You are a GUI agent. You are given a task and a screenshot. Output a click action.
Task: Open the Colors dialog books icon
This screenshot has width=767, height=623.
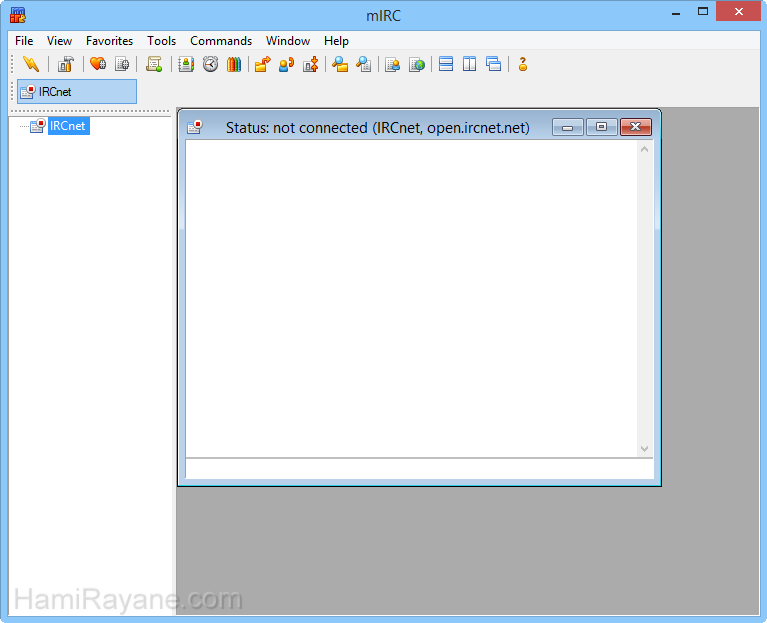(x=234, y=64)
